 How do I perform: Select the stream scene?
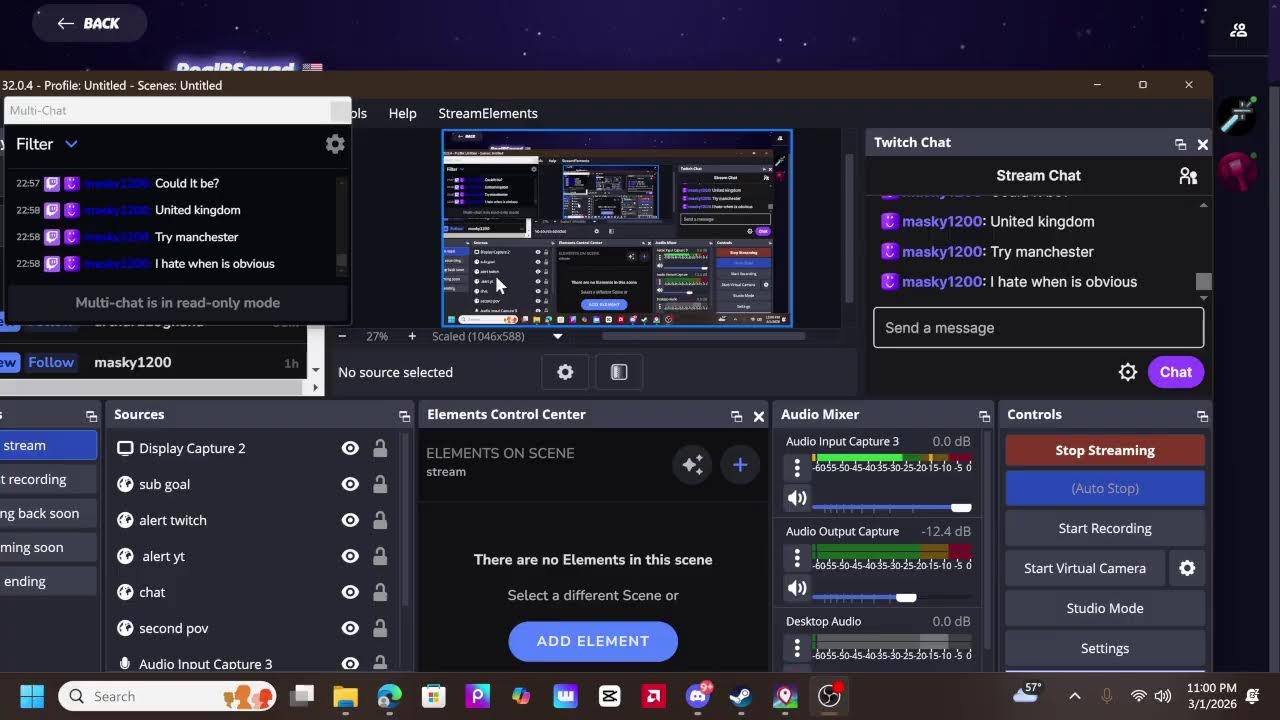pos(48,446)
